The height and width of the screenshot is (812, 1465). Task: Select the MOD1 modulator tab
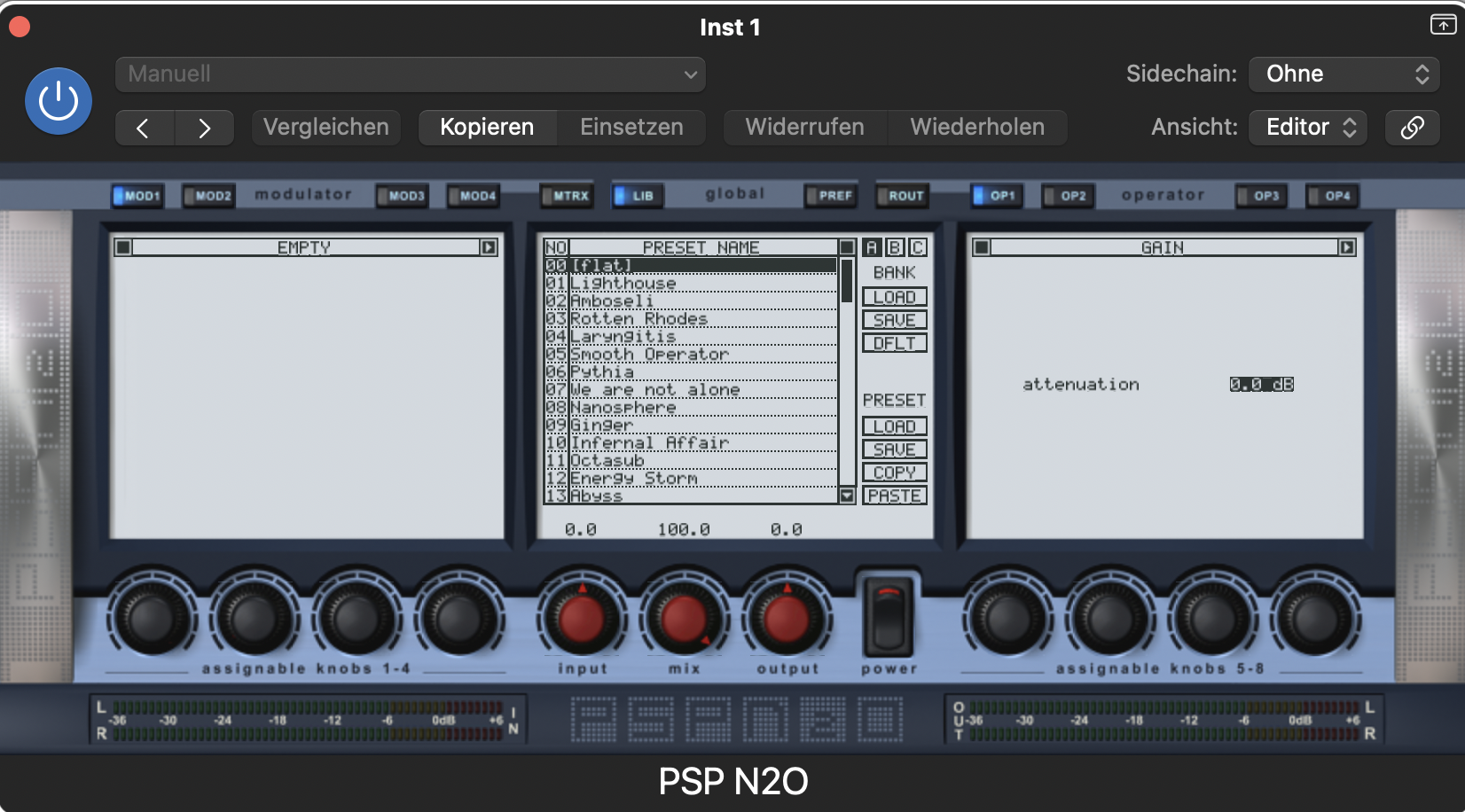pos(137,195)
